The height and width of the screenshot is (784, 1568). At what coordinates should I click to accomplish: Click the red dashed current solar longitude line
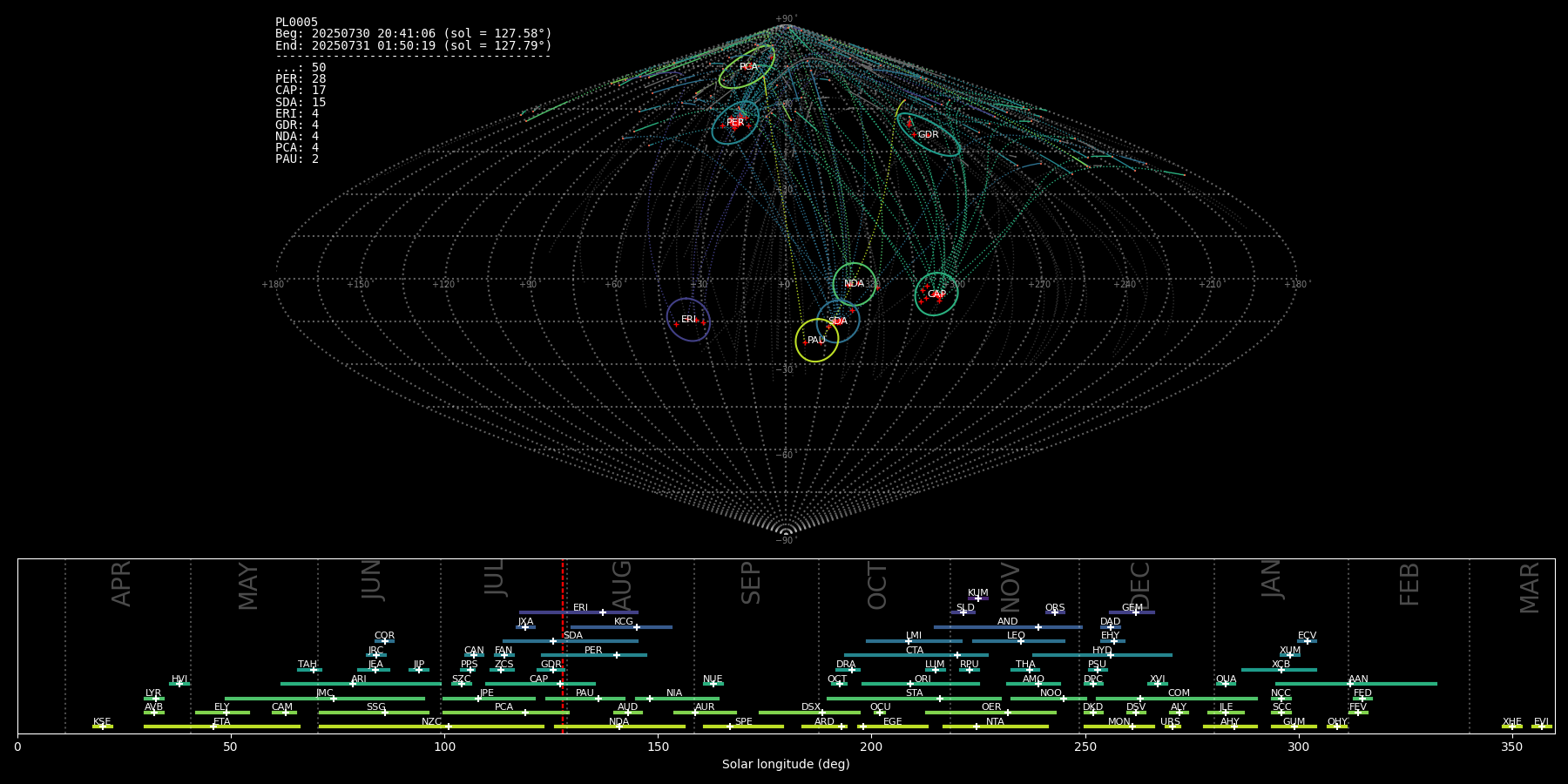563,645
